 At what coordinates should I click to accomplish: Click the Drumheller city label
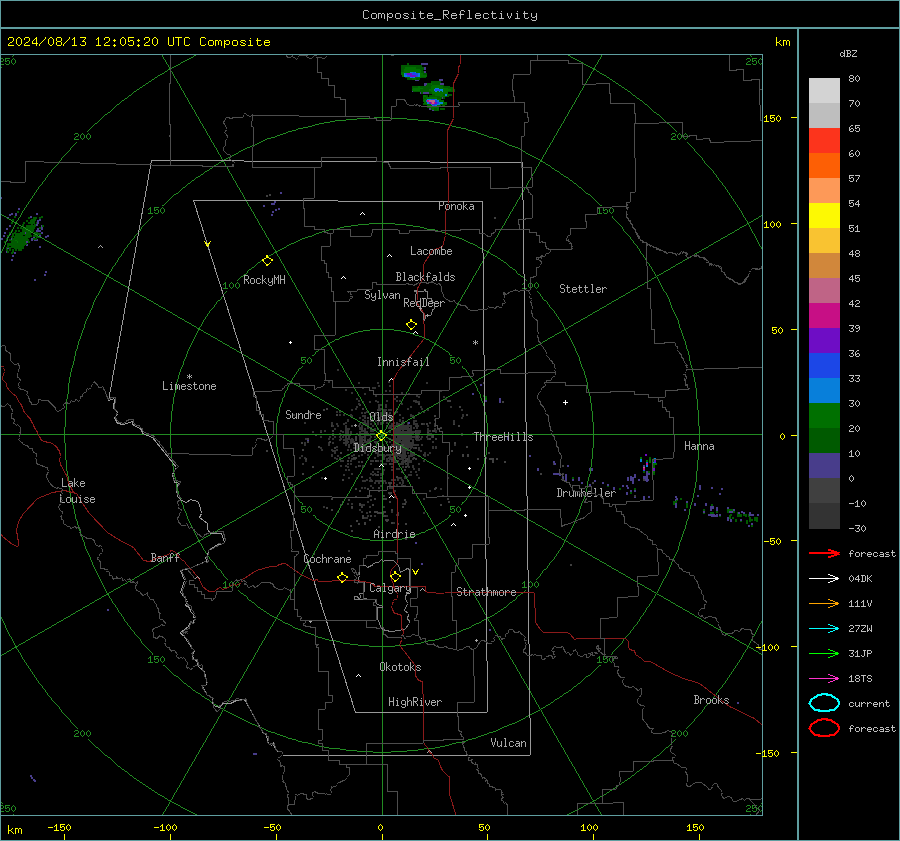point(586,493)
